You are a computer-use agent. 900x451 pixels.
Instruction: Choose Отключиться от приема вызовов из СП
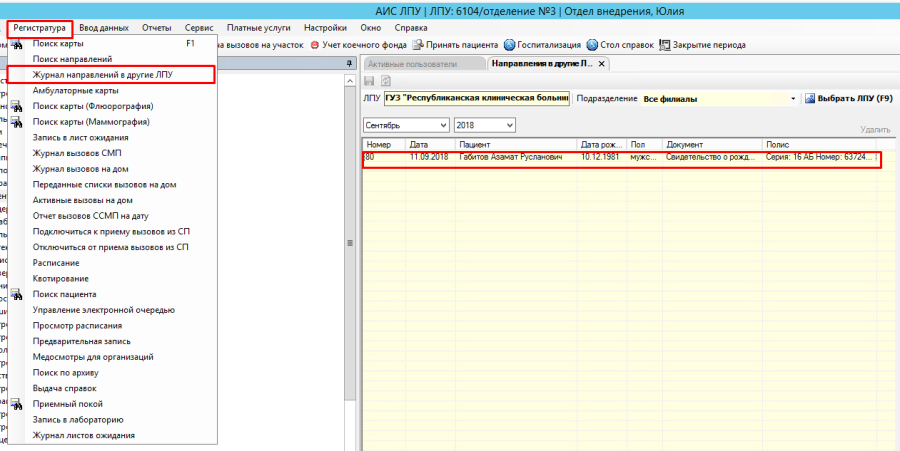(112, 247)
